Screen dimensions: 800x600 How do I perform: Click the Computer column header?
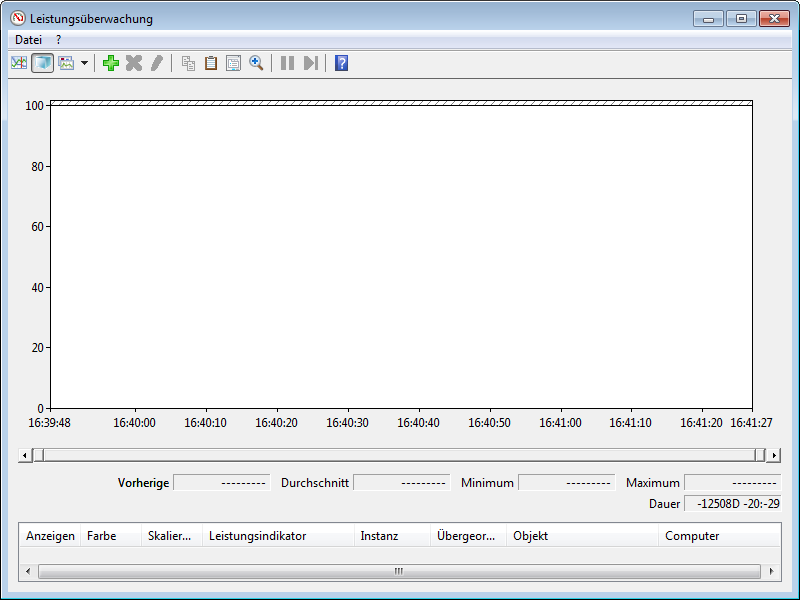click(719, 536)
